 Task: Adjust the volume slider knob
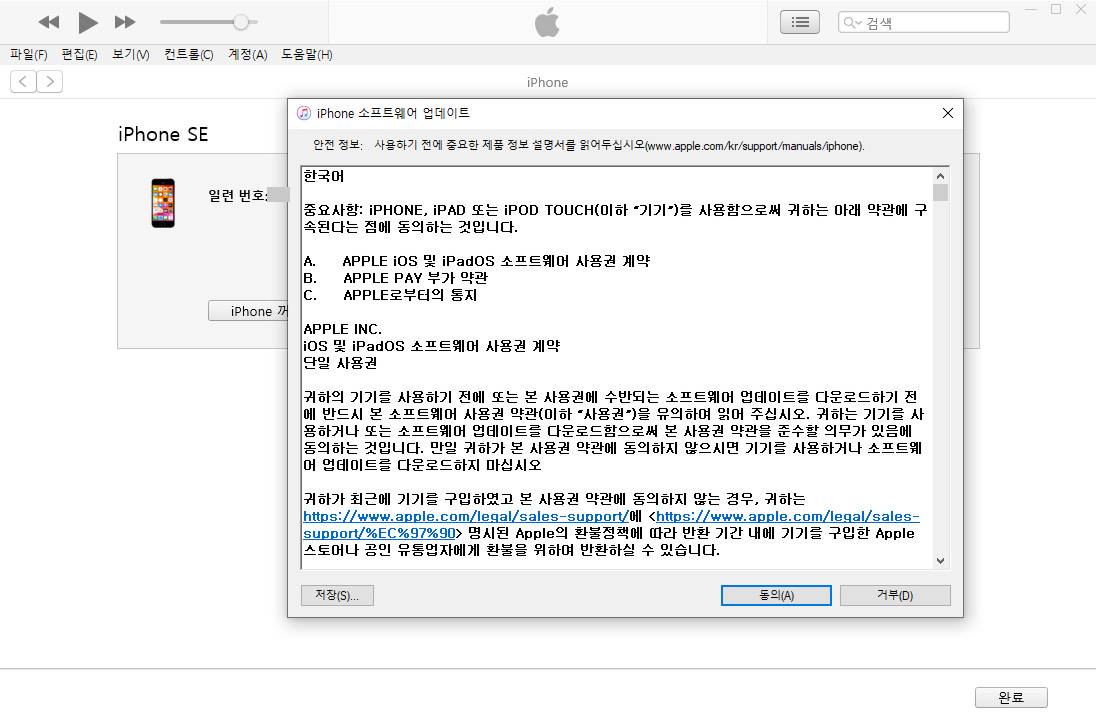tap(240, 22)
